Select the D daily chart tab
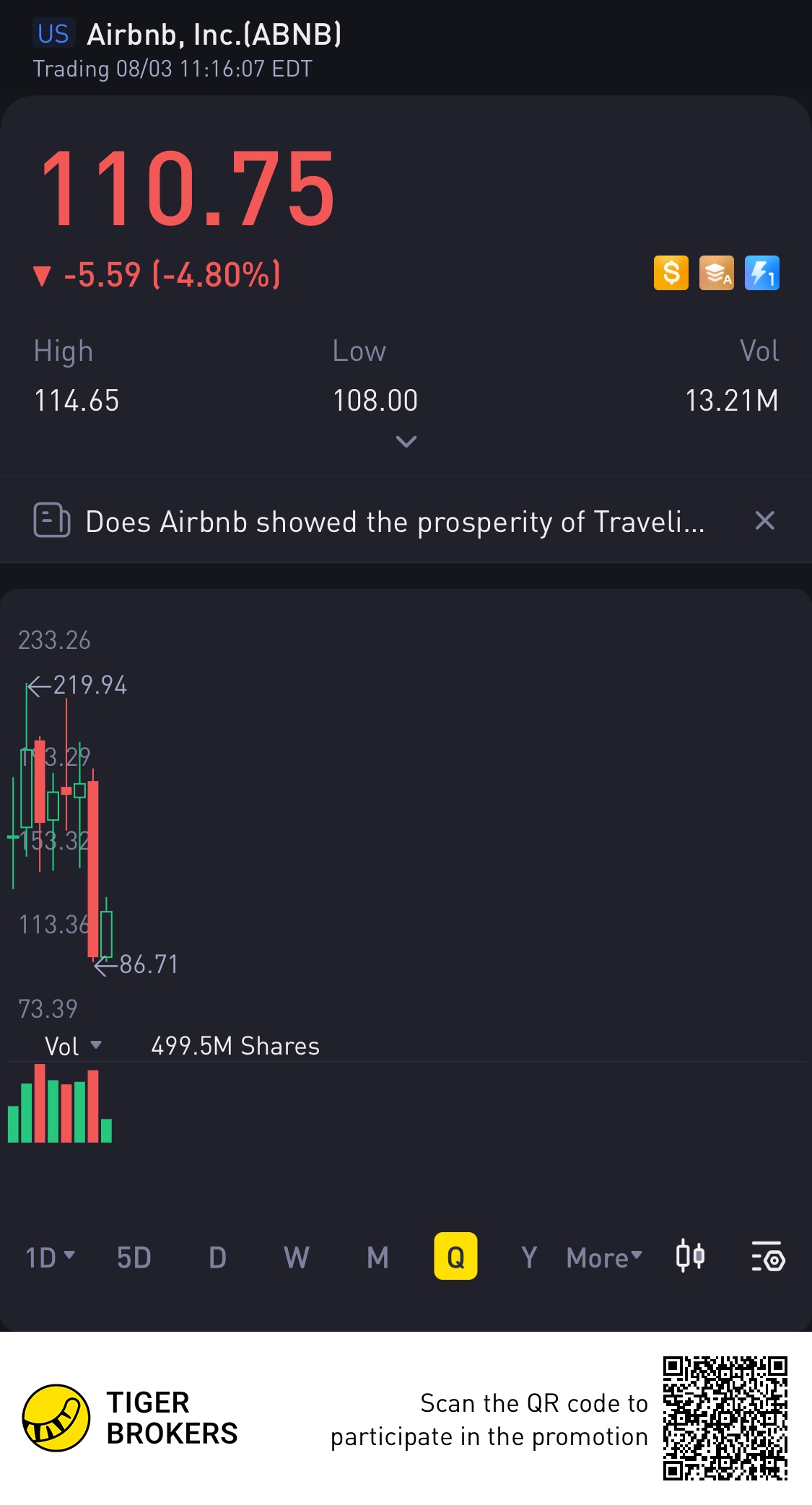The image size is (812, 1505). coord(217,1257)
